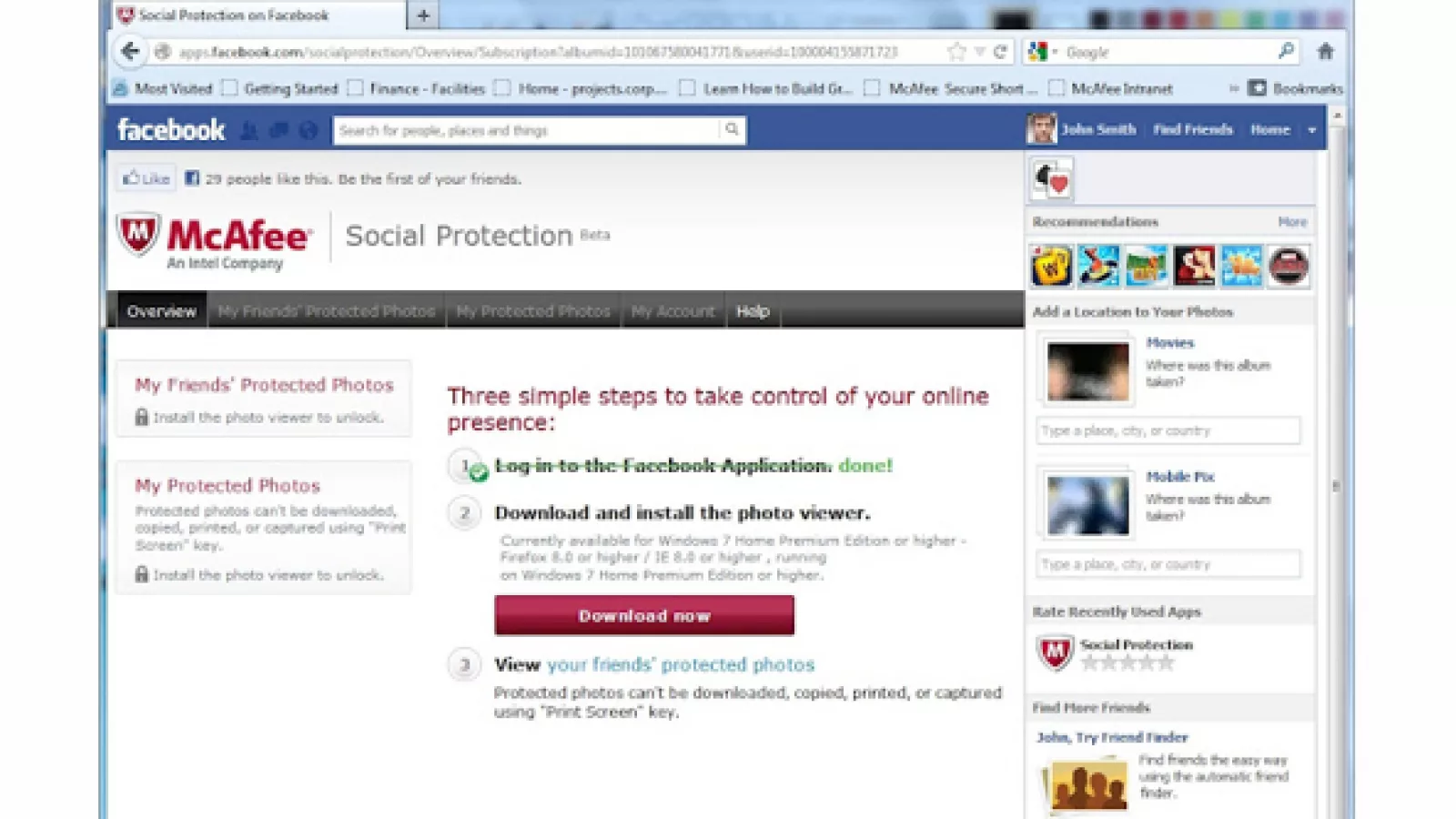
Task: Bookmark page with the star icon
Action: coord(955,52)
